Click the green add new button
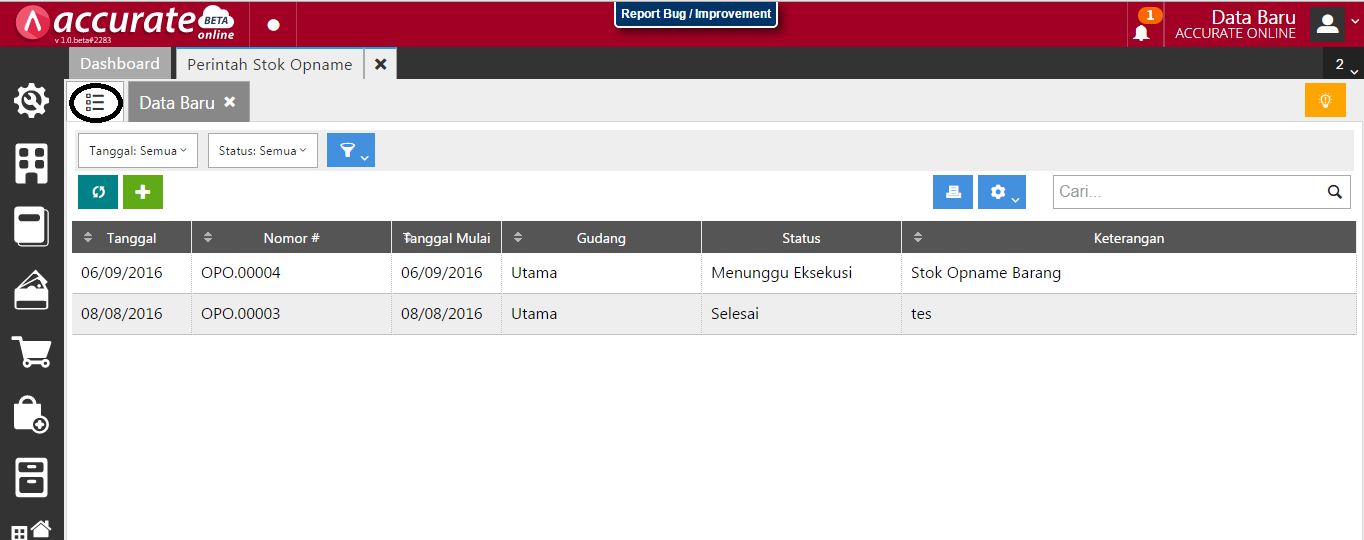 click(143, 192)
